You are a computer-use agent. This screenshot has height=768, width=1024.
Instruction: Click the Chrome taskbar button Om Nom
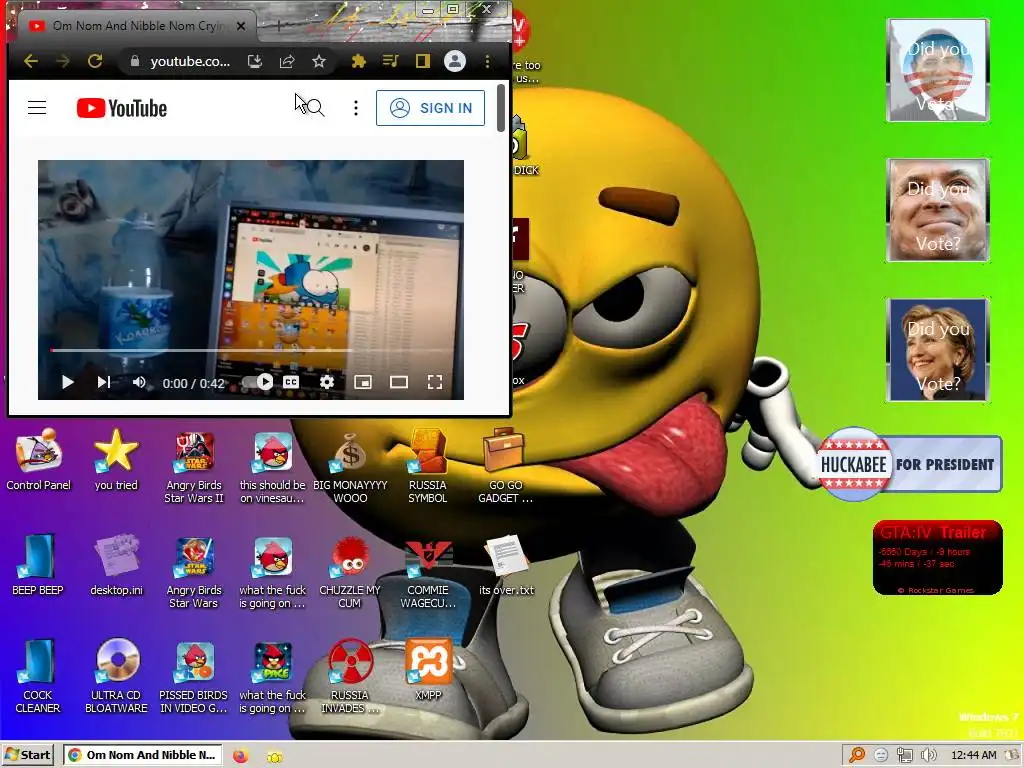143,755
